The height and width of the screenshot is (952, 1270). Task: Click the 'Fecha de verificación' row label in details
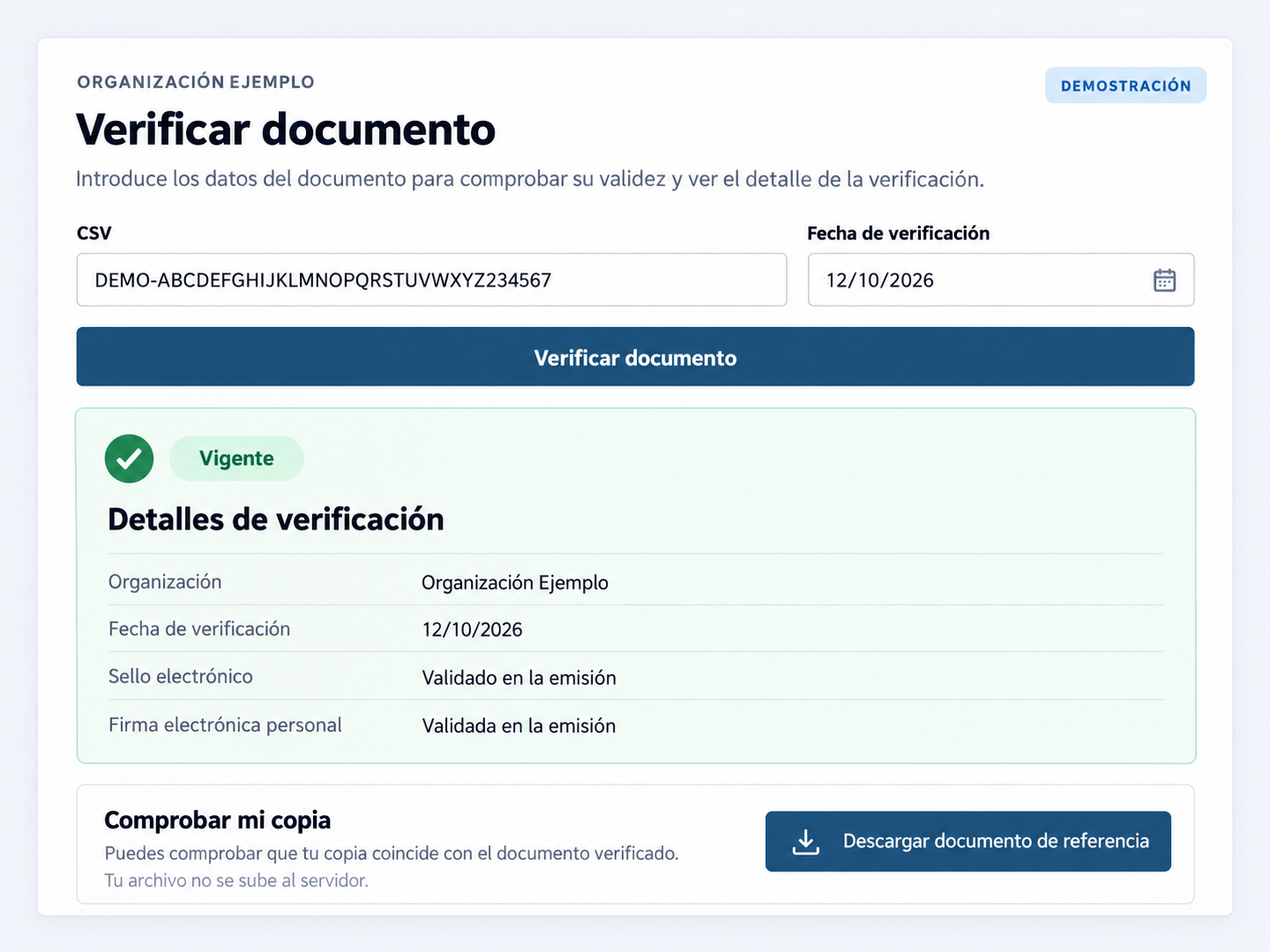coord(199,629)
